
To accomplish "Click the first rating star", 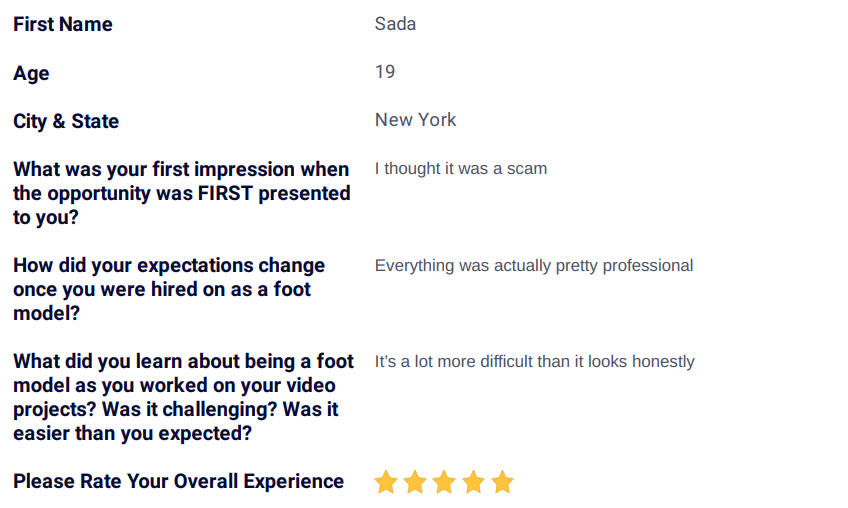I will 386,481.
